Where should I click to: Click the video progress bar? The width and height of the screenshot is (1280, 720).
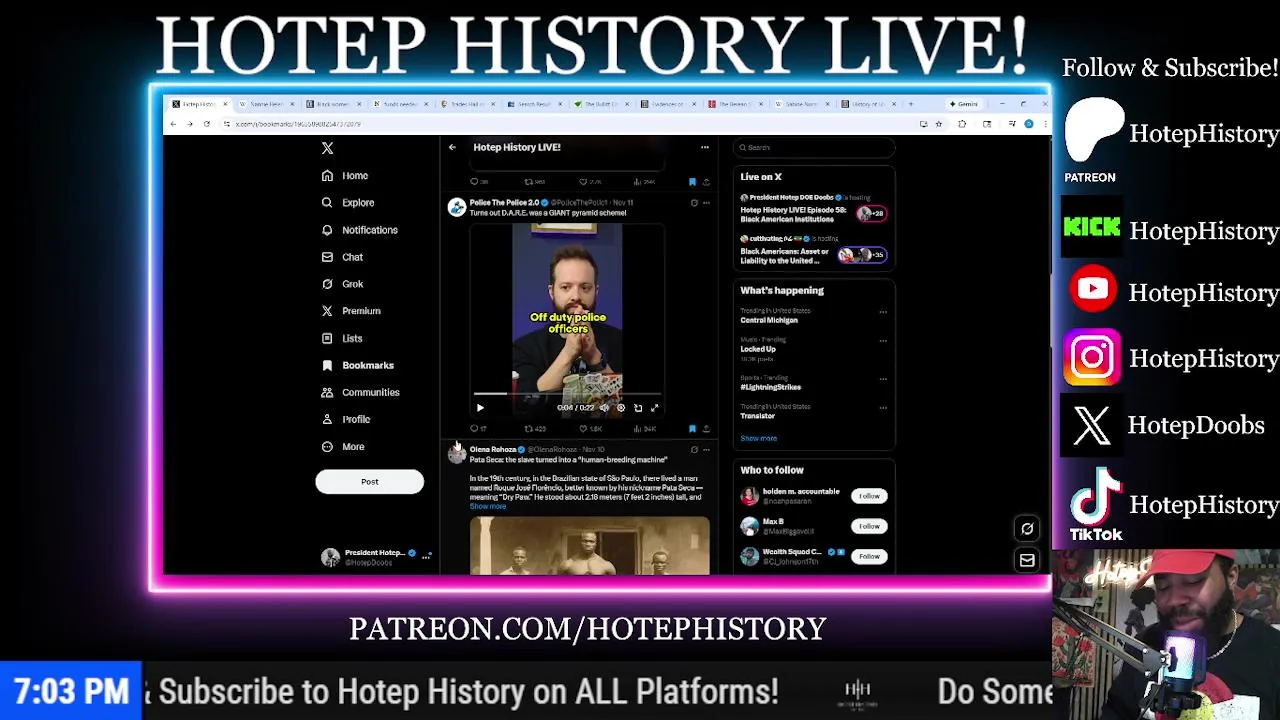click(x=567, y=395)
